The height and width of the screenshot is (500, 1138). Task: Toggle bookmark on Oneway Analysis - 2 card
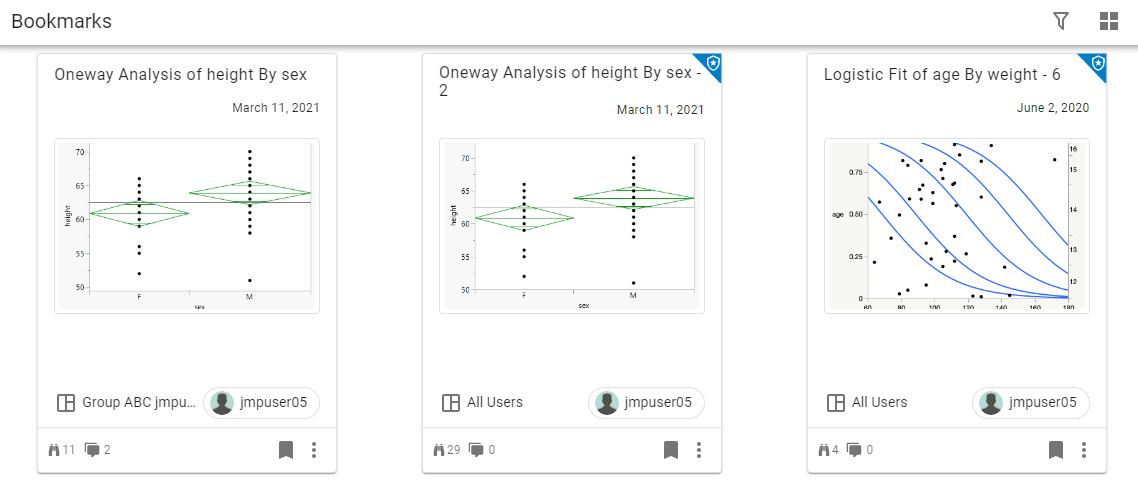[671, 450]
